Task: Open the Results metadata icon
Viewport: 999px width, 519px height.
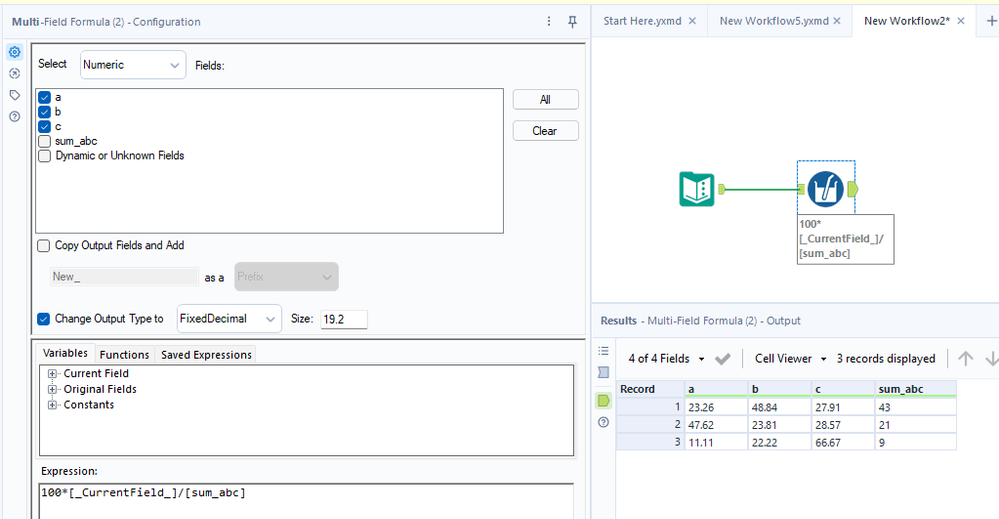Action: click(603, 373)
